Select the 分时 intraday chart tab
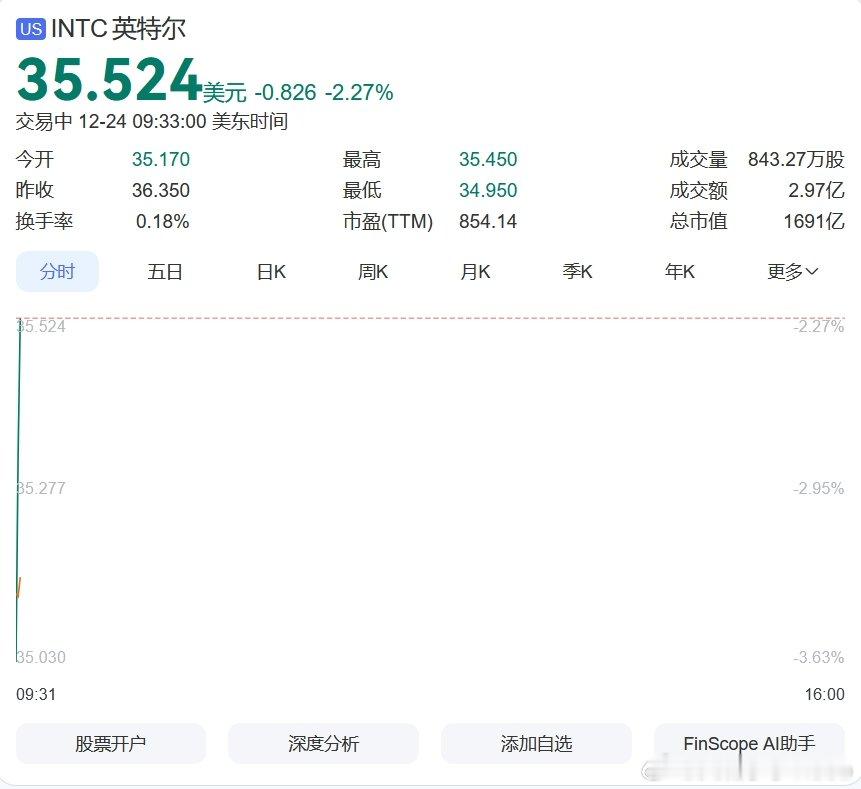The image size is (861, 789). pos(57,271)
